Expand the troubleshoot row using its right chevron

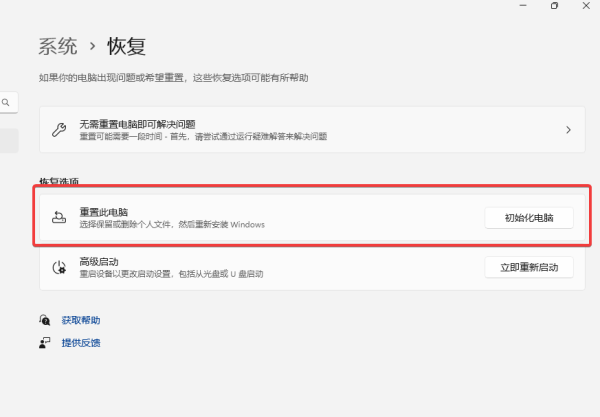pyautogui.click(x=568, y=130)
